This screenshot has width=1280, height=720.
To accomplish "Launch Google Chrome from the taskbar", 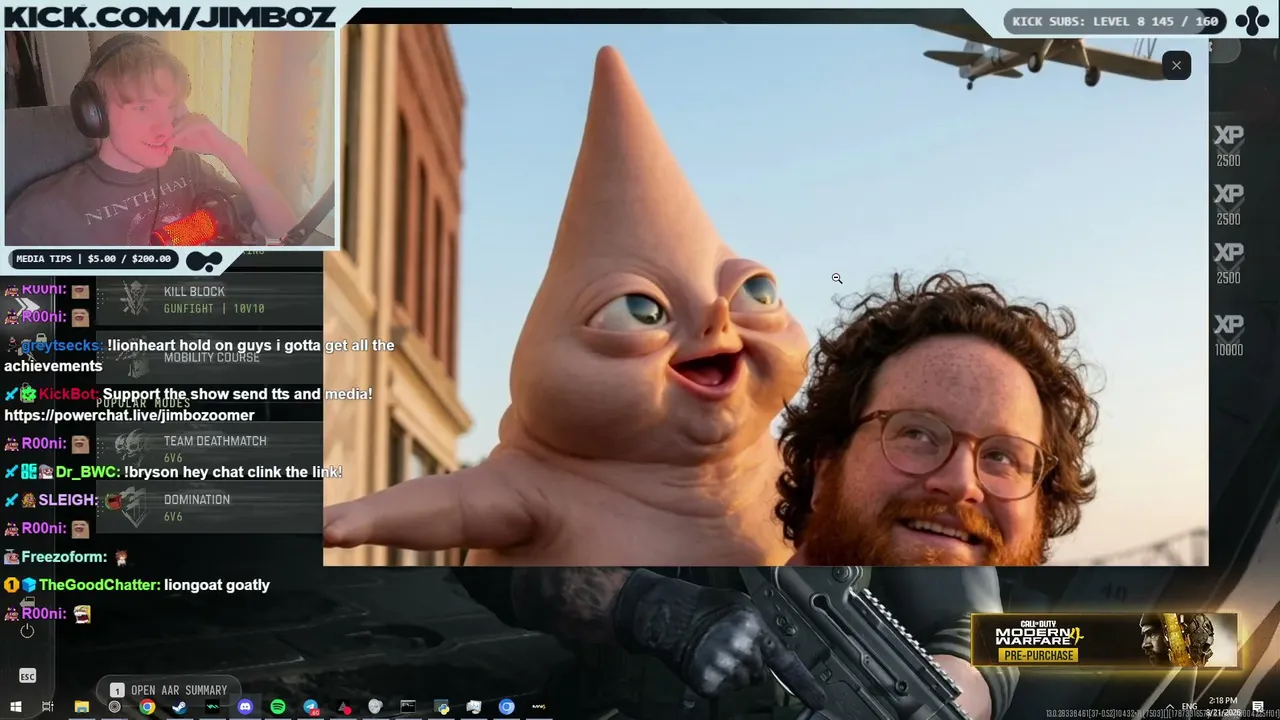I will (147, 707).
